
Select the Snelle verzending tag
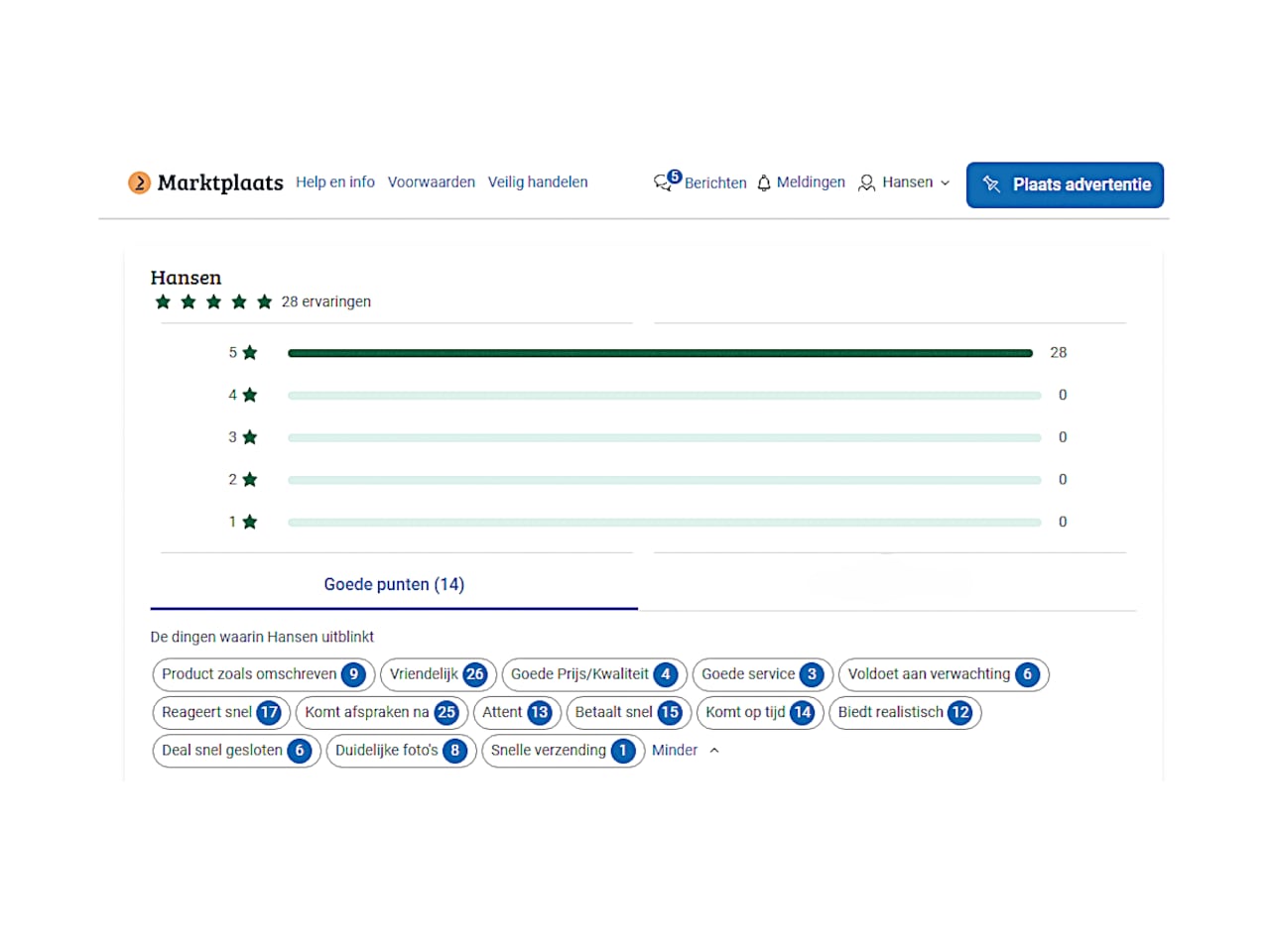[563, 751]
